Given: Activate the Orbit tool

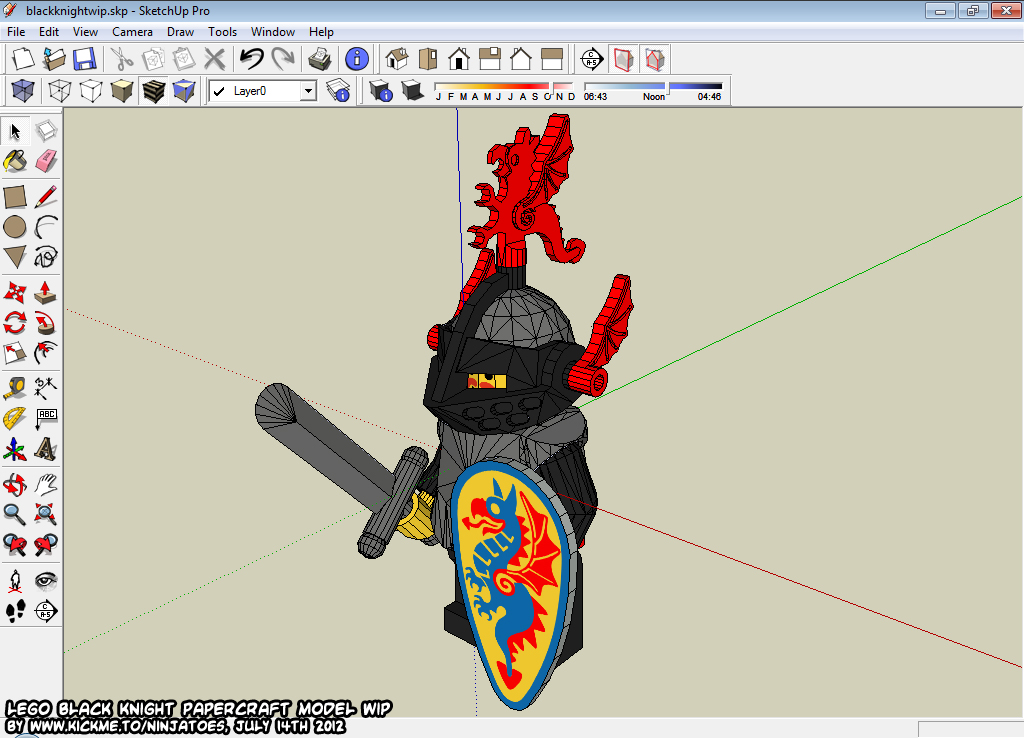Looking at the screenshot, I should 14,483.
